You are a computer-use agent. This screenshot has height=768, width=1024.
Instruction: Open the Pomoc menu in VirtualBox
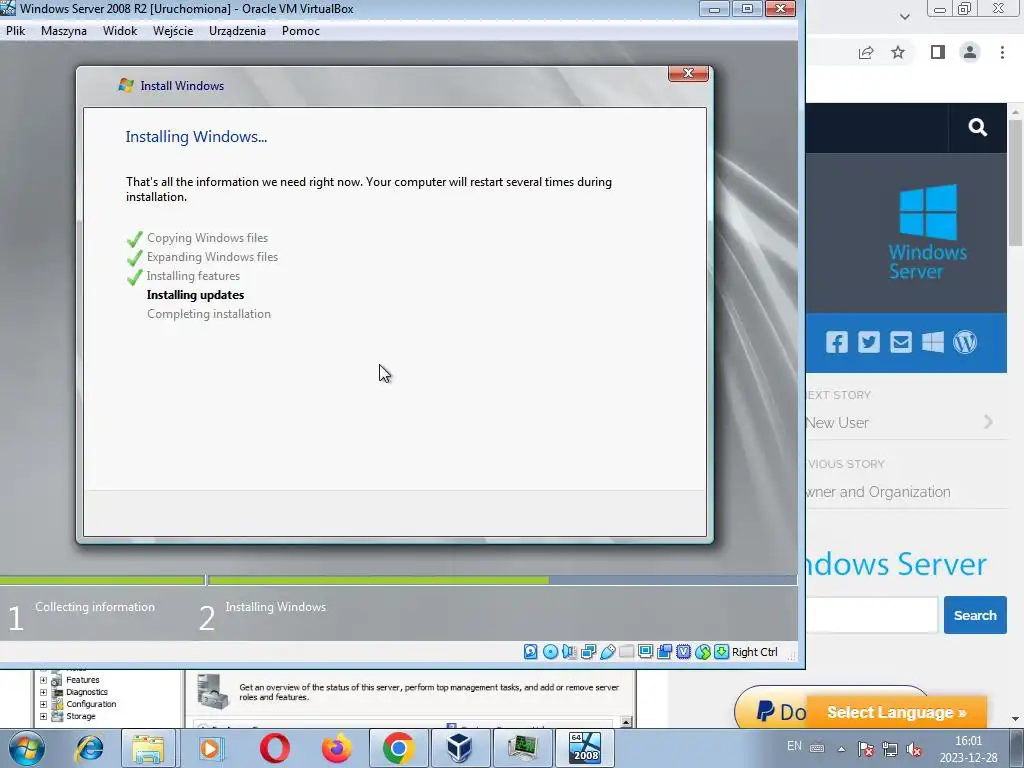coord(300,31)
